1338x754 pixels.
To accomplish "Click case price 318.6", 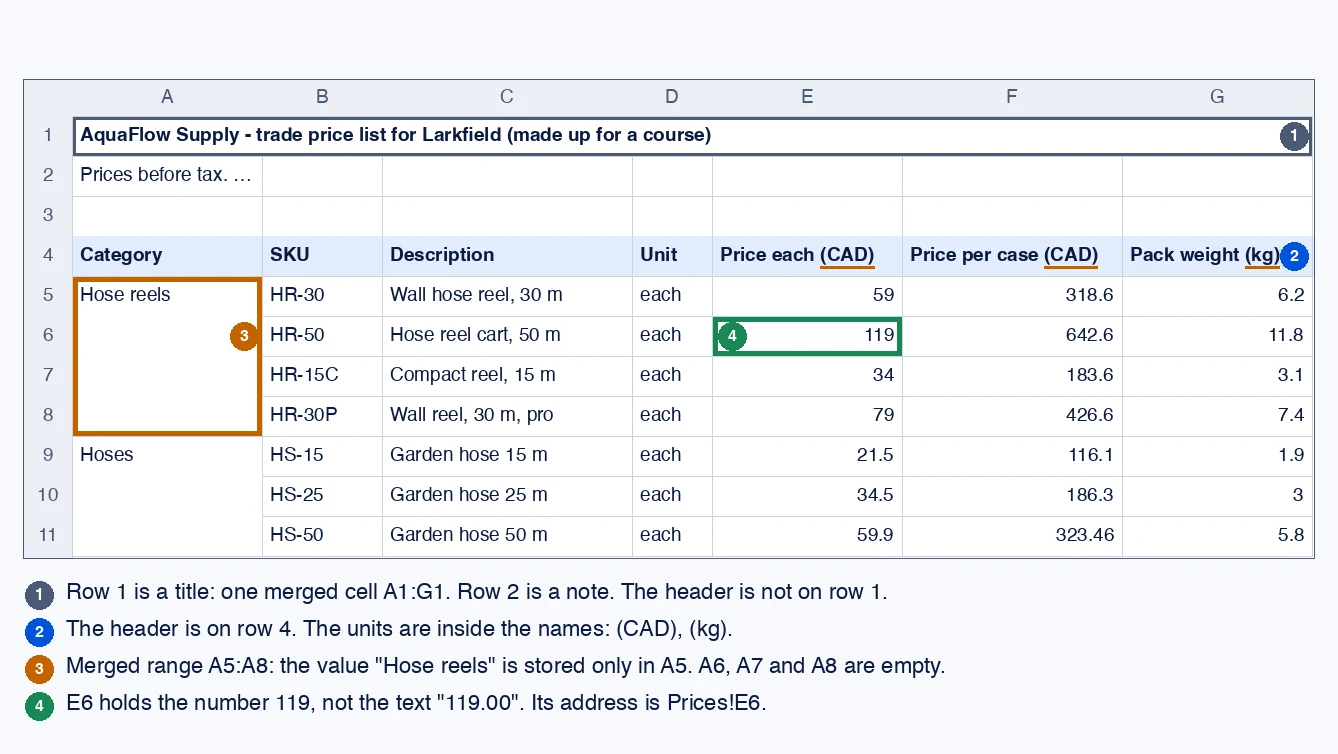I will [1012, 296].
